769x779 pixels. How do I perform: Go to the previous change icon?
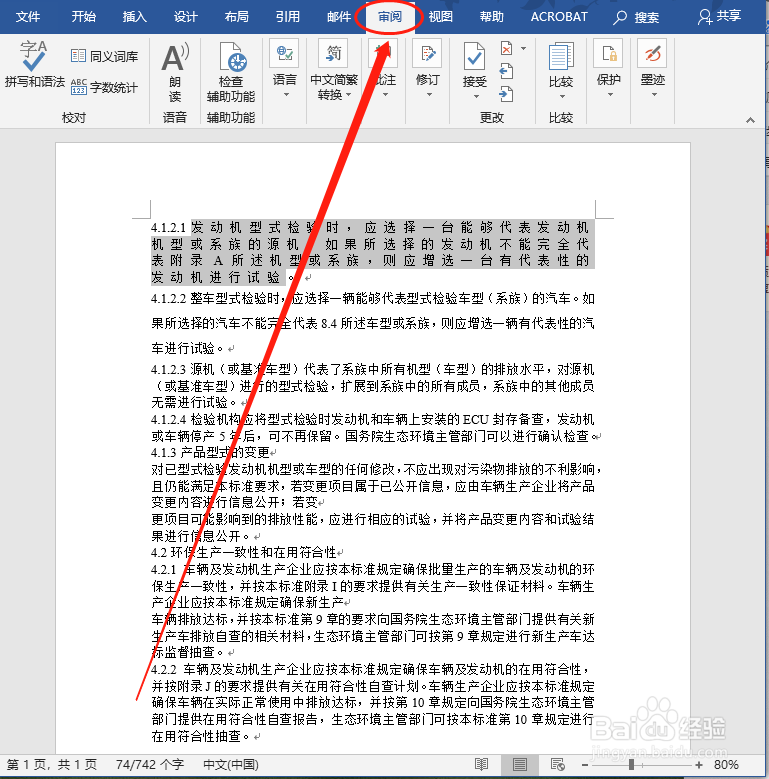[506, 72]
